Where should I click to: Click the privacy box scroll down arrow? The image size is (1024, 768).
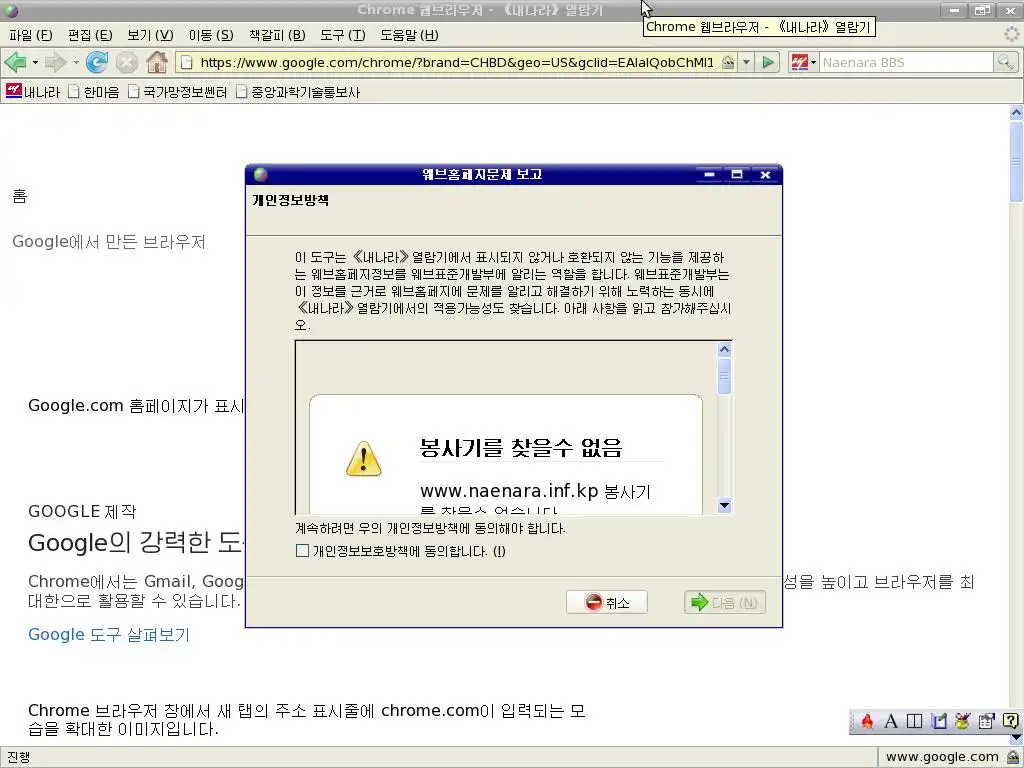coord(724,505)
